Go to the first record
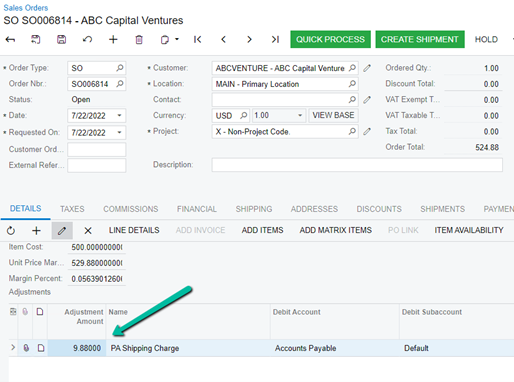Screen dimensions: 514x382 (197, 39)
